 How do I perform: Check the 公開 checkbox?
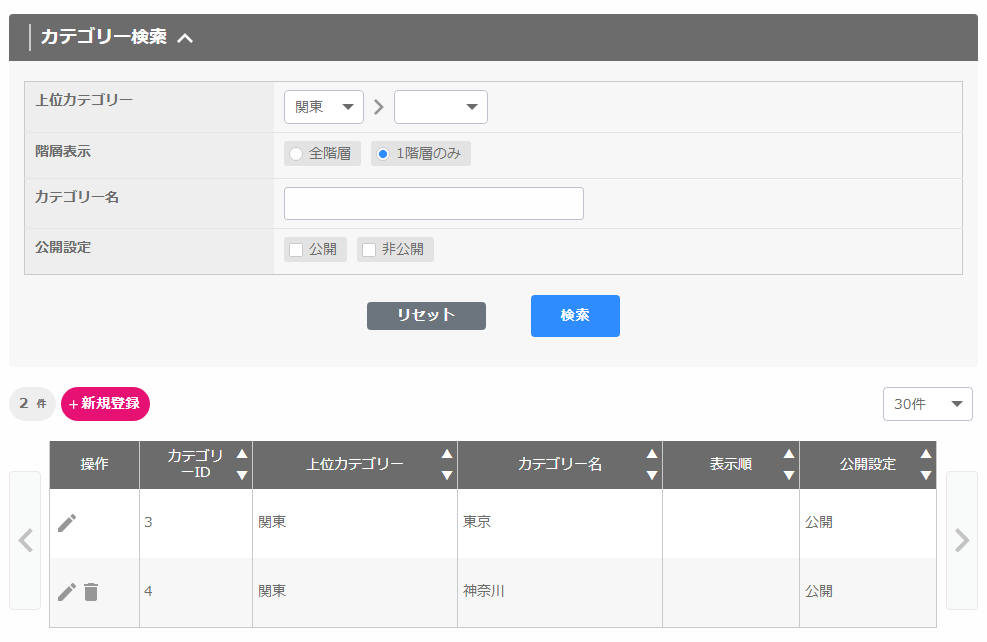[296, 250]
